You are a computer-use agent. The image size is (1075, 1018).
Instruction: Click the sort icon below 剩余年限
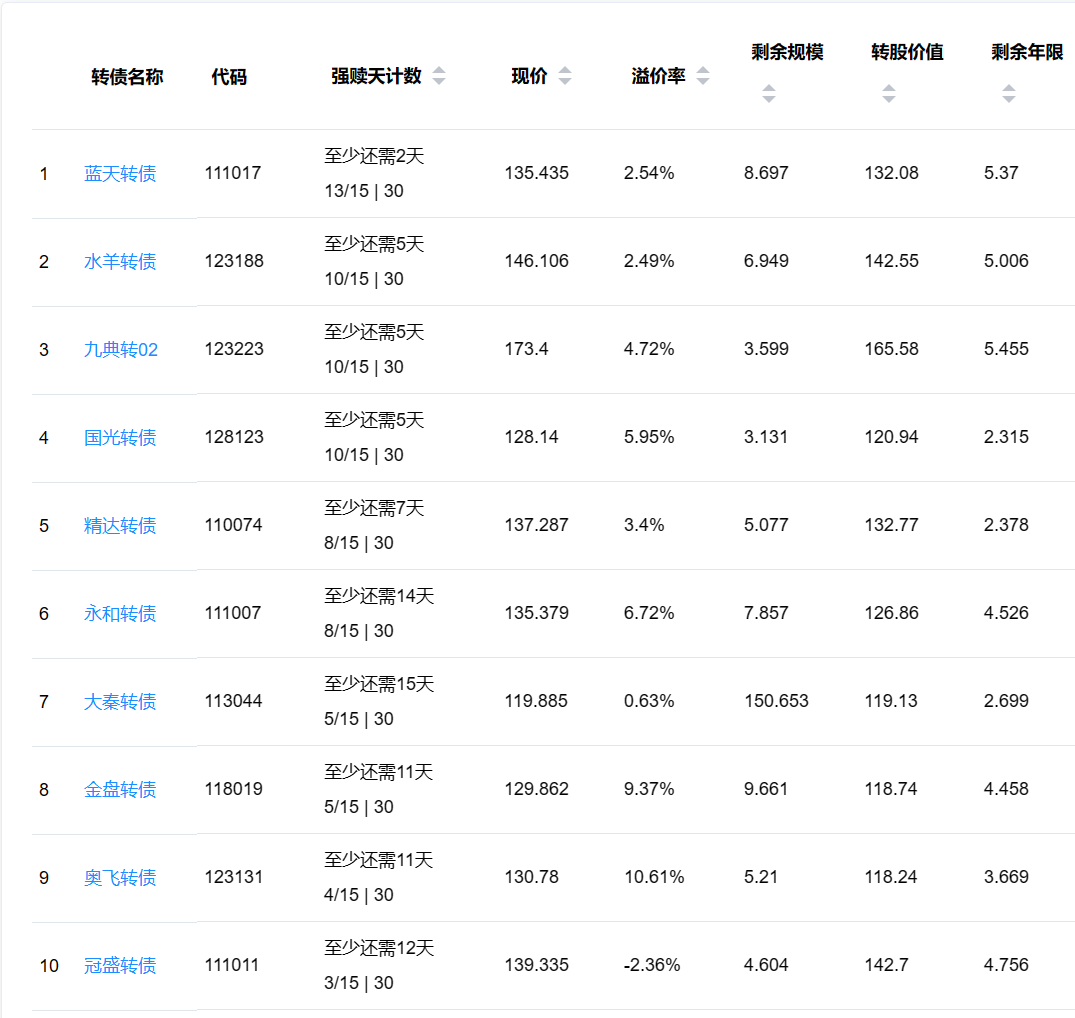[1008, 94]
